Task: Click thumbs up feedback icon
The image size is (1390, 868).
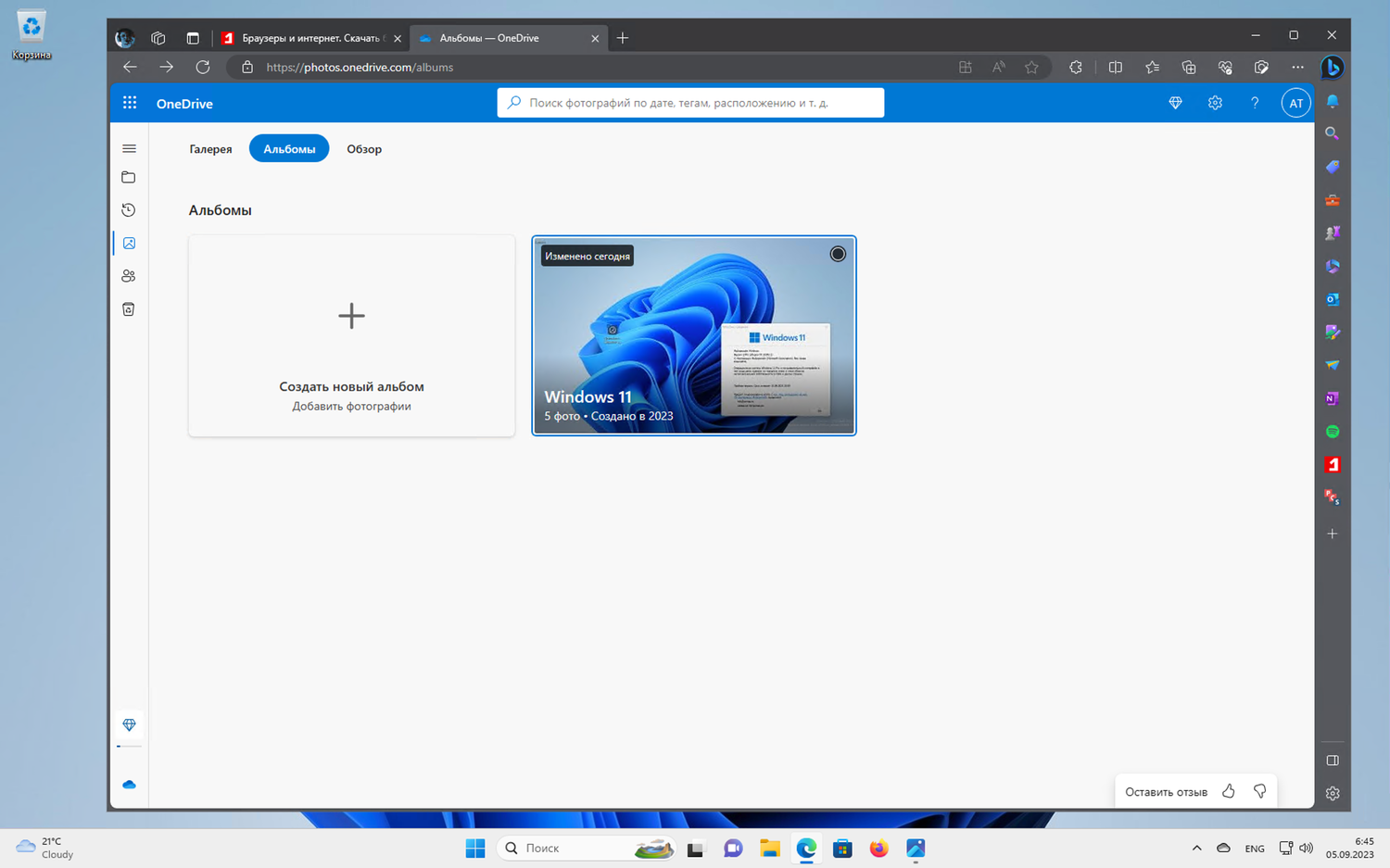Action: tap(1229, 791)
